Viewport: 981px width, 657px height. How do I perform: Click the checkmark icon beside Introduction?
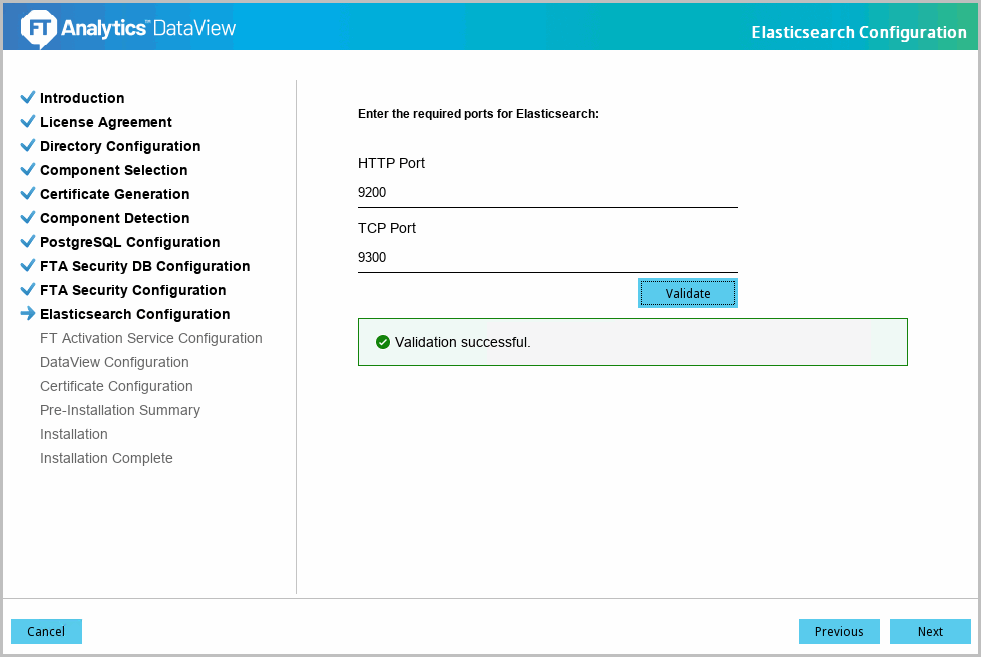(x=28, y=98)
